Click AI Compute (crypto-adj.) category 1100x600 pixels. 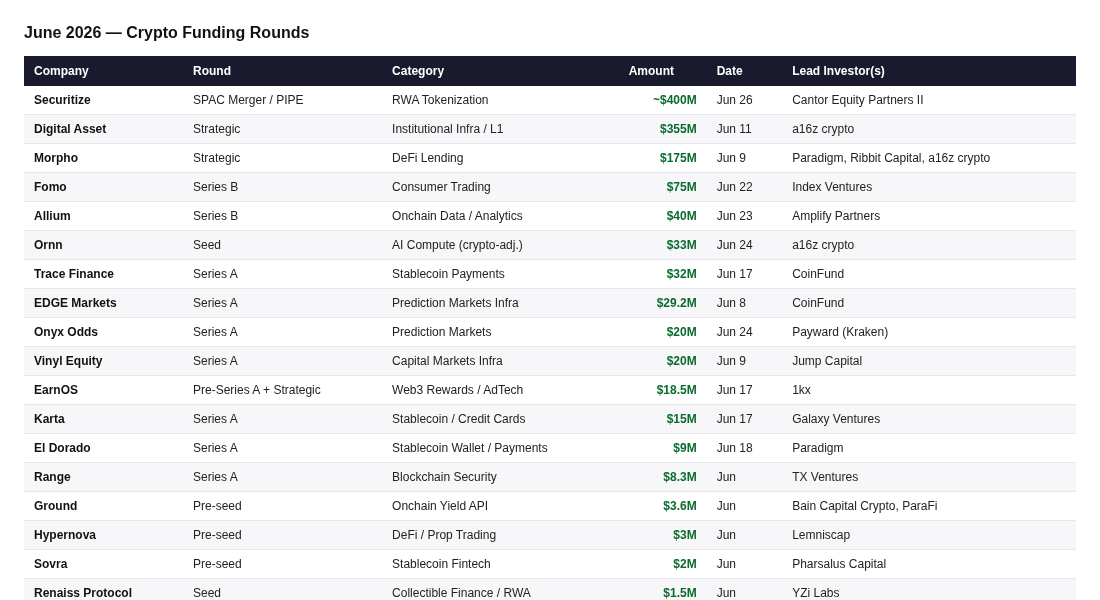[457, 245]
